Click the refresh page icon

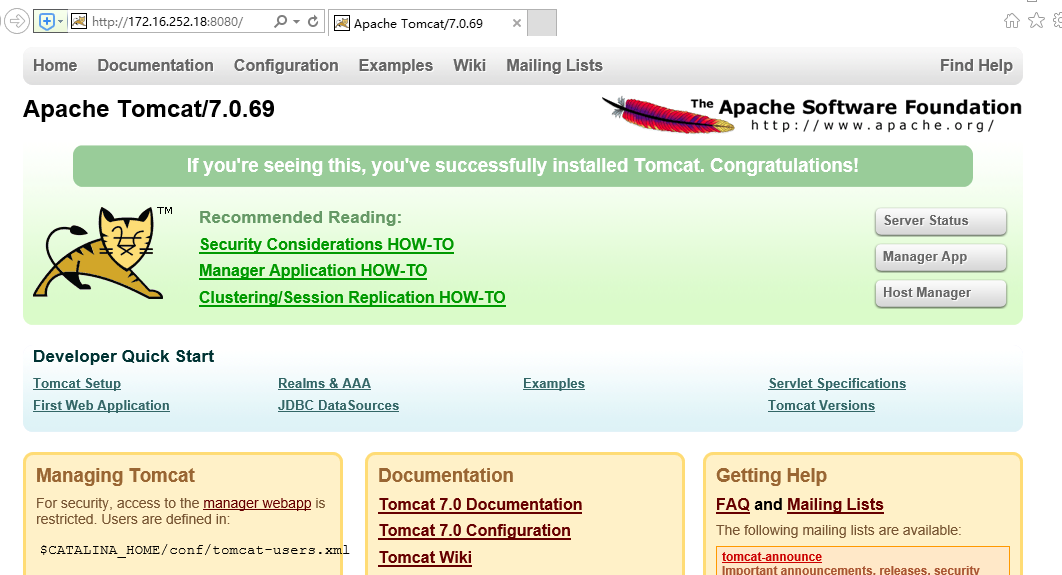pyautogui.click(x=313, y=22)
